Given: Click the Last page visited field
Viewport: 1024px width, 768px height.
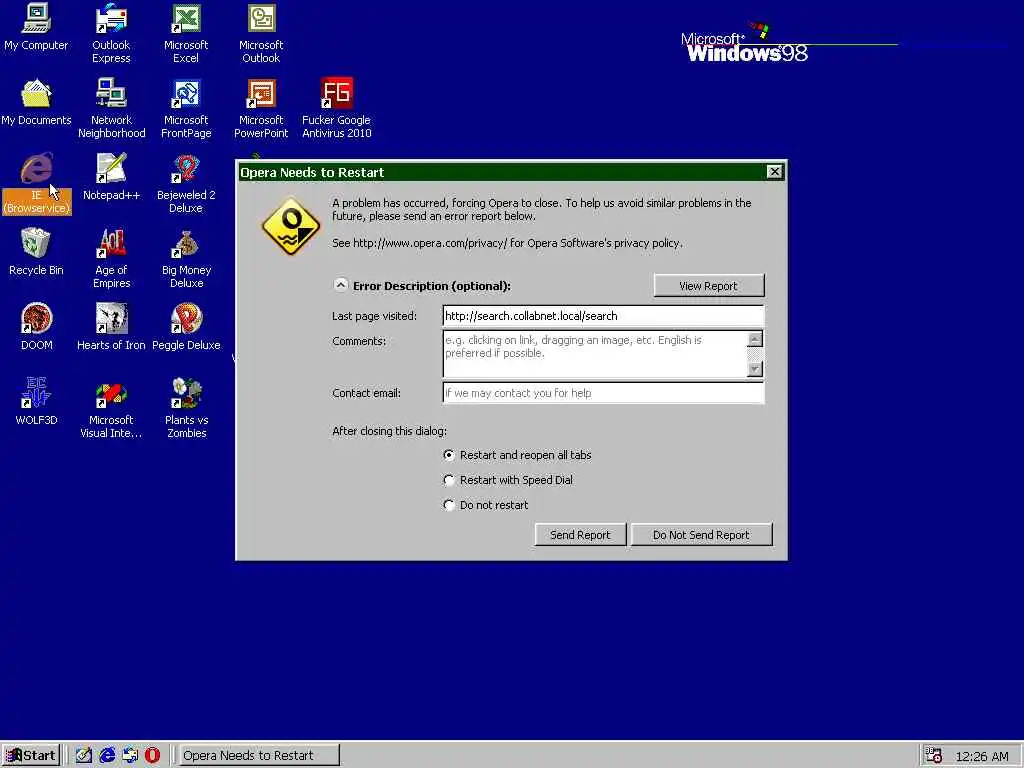Looking at the screenshot, I should tap(603, 315).
